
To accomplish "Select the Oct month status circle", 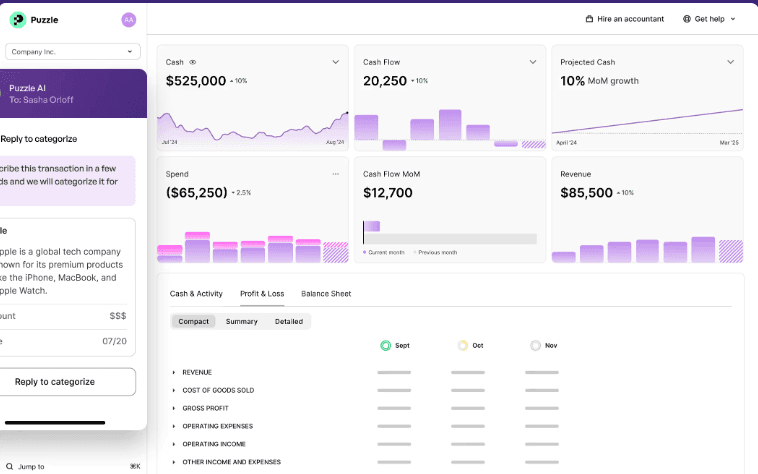I will 463,345.
